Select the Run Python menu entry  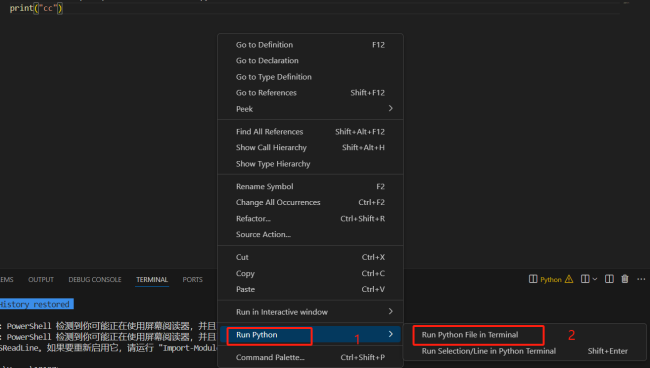point(310,335)
